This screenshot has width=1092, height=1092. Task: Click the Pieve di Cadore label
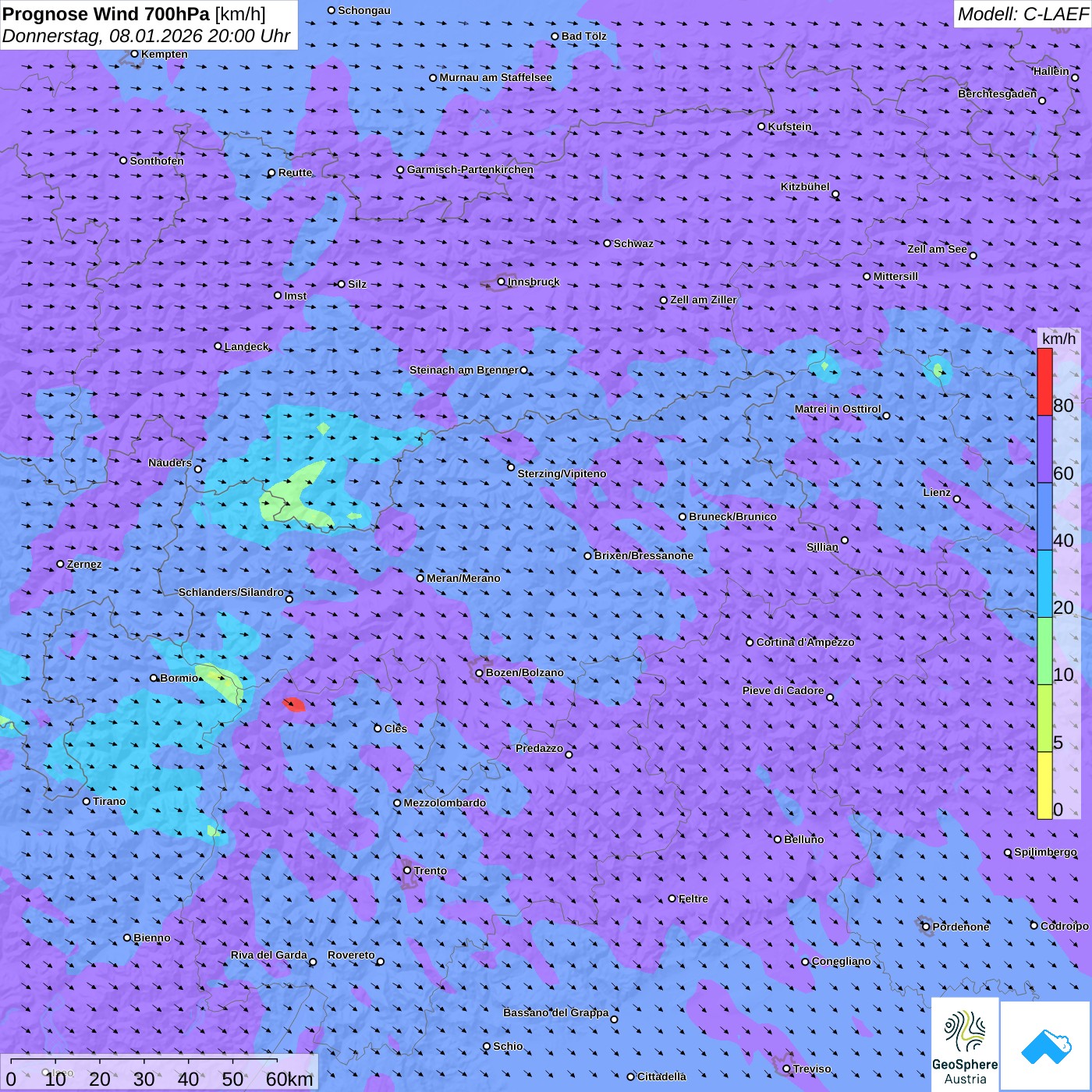pos(783,690)
